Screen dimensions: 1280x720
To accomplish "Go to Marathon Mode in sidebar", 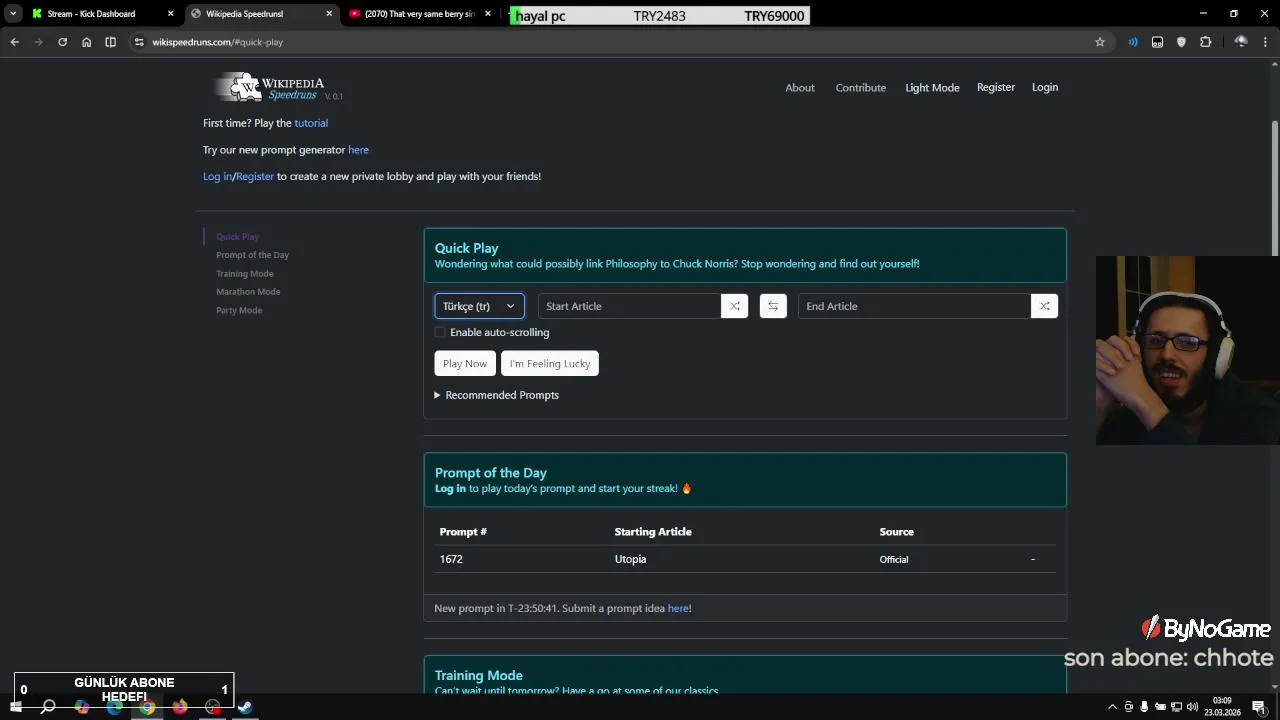I will point(248,292).
